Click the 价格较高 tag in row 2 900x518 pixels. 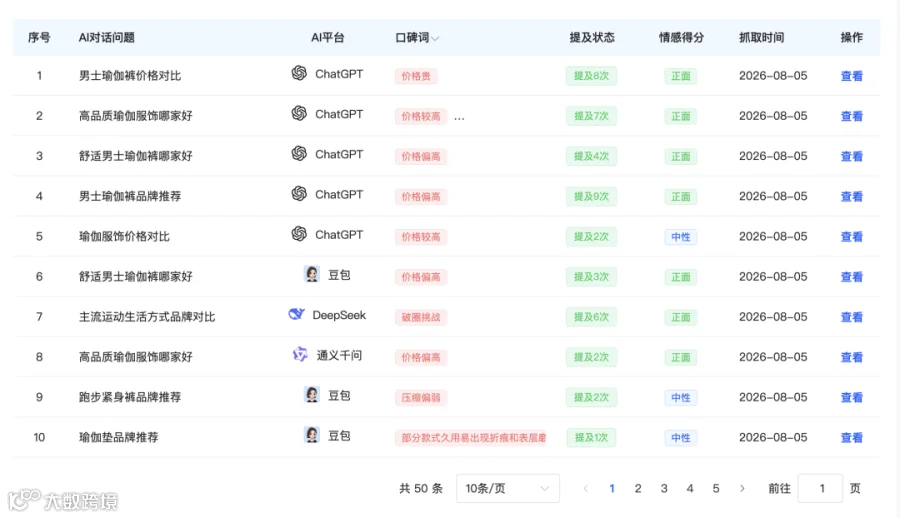(421, 116)
